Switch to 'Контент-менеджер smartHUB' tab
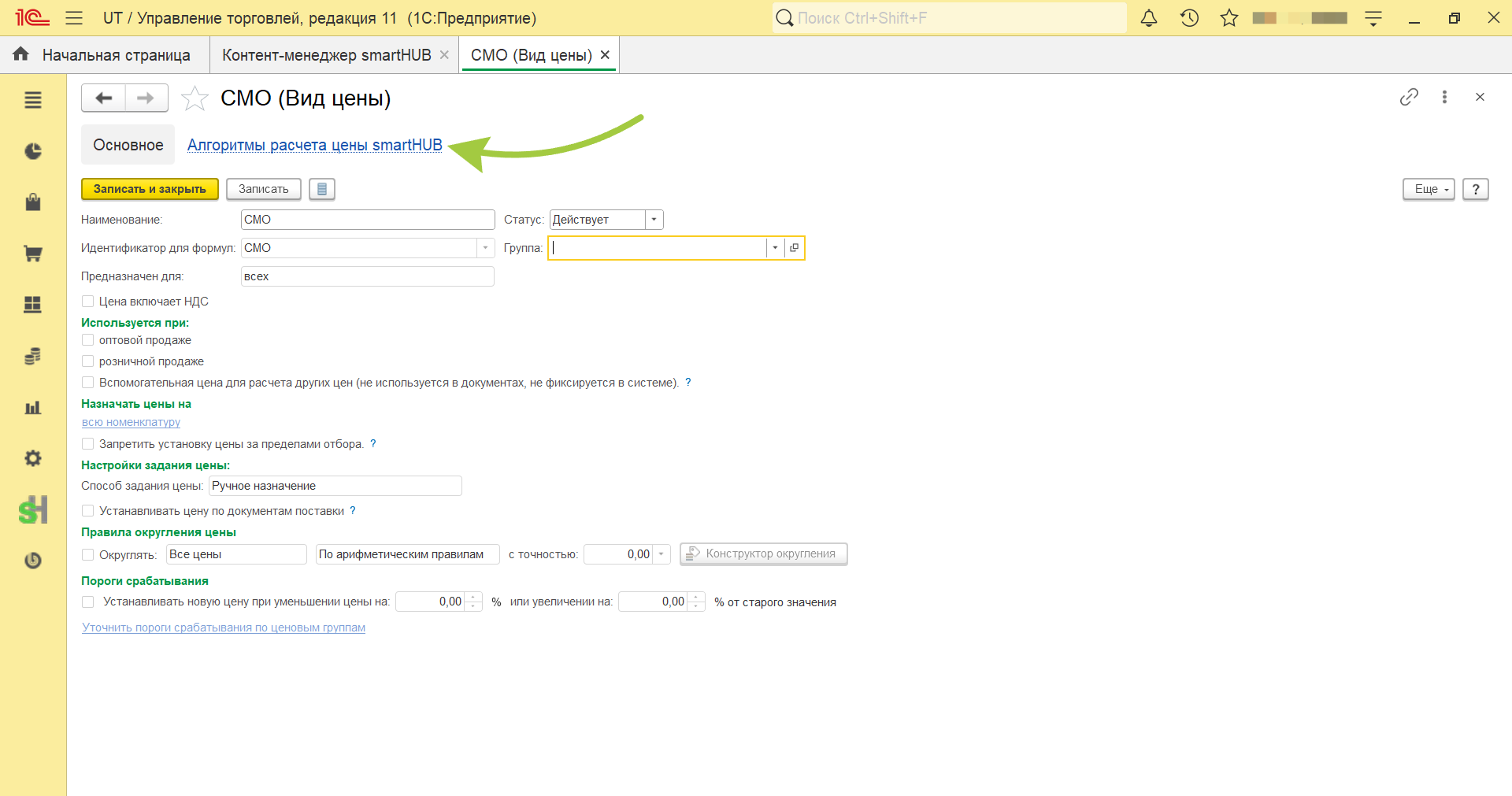The image size is (1512, 796). click(327, 55)
